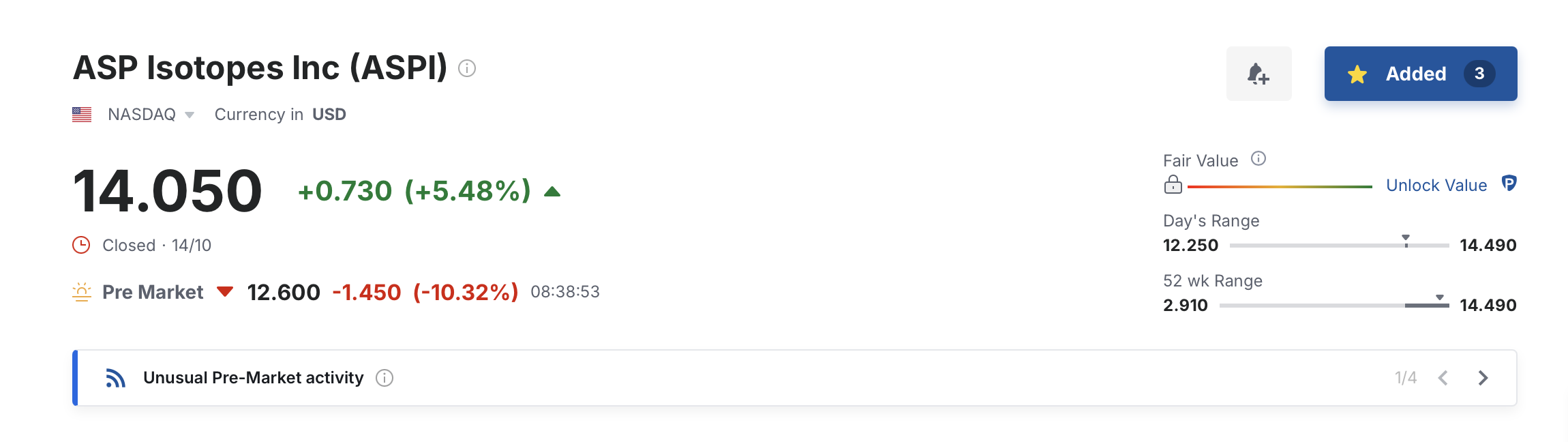Create an alert with the bell icon
Screen dimensions: 1568x442
[x=1258, y=74]
